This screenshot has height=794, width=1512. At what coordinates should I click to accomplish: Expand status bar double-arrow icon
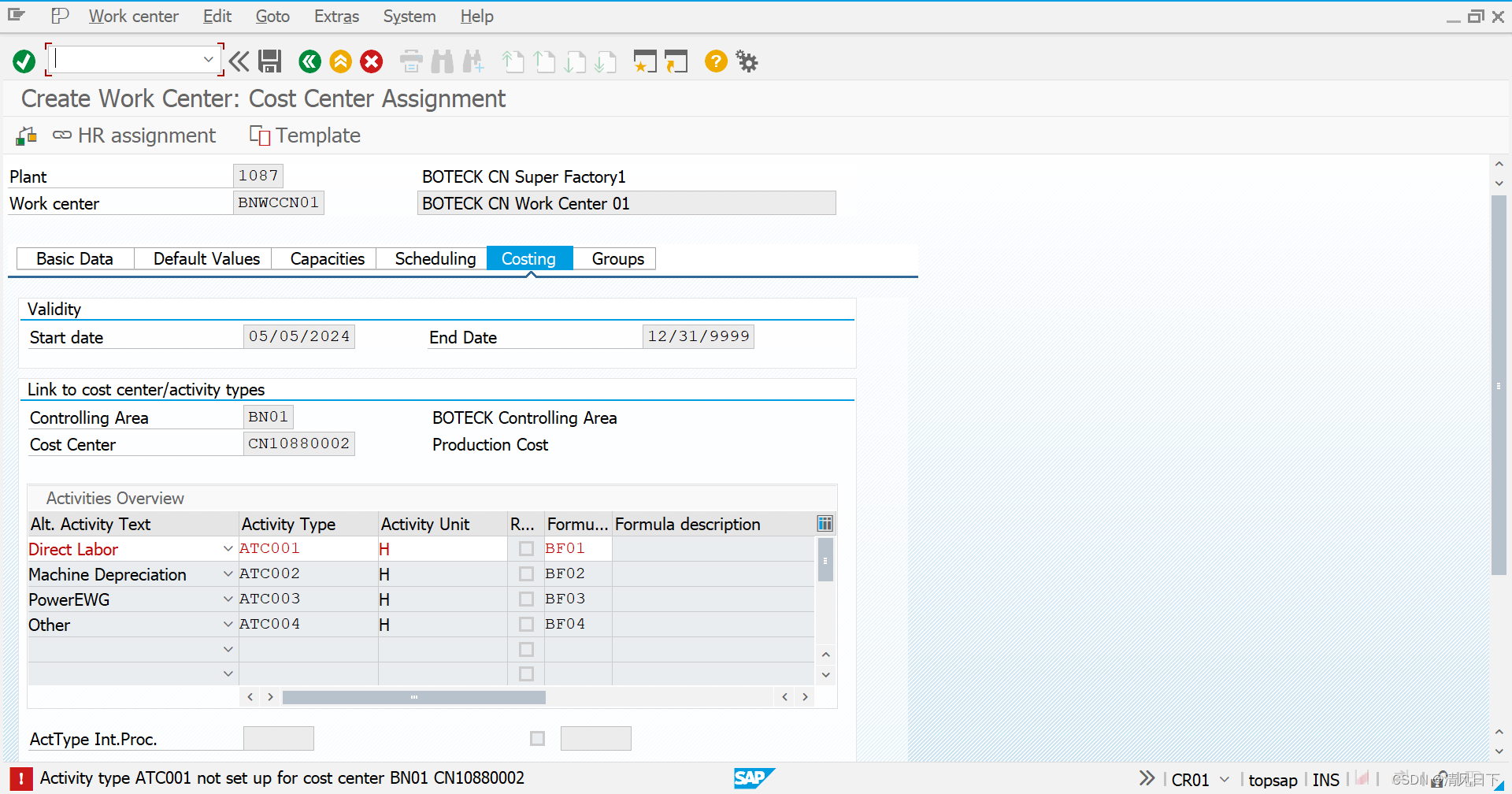click(1147, 778)
